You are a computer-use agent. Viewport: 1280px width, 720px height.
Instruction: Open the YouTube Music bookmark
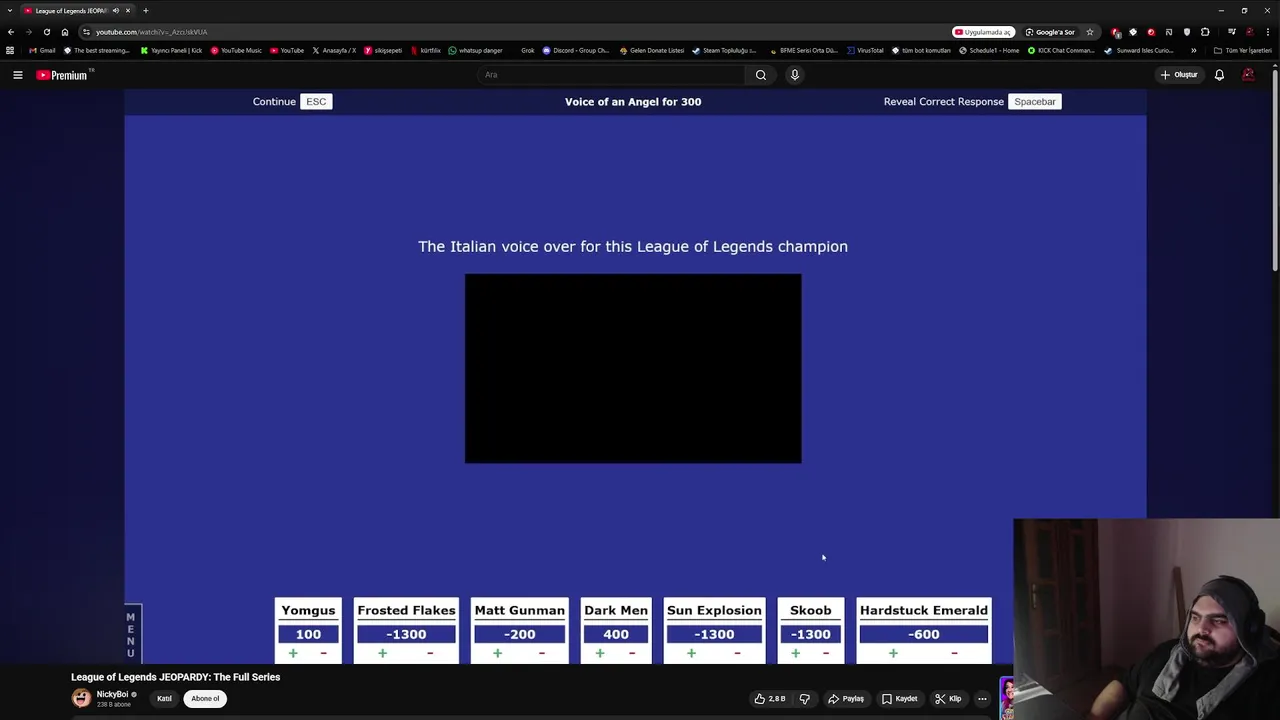pos(236,50)
